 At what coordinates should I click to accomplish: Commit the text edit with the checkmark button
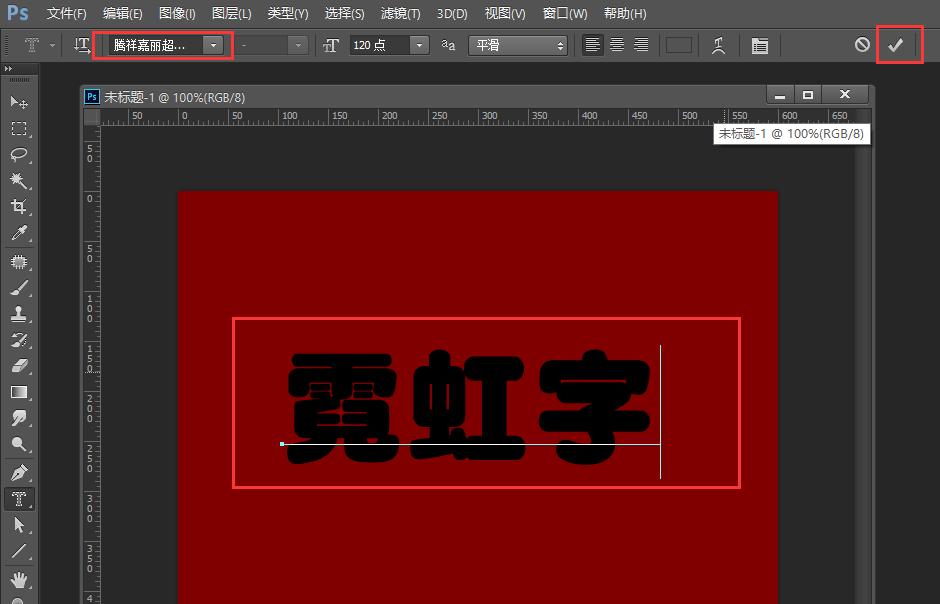[x=898, y=45]
